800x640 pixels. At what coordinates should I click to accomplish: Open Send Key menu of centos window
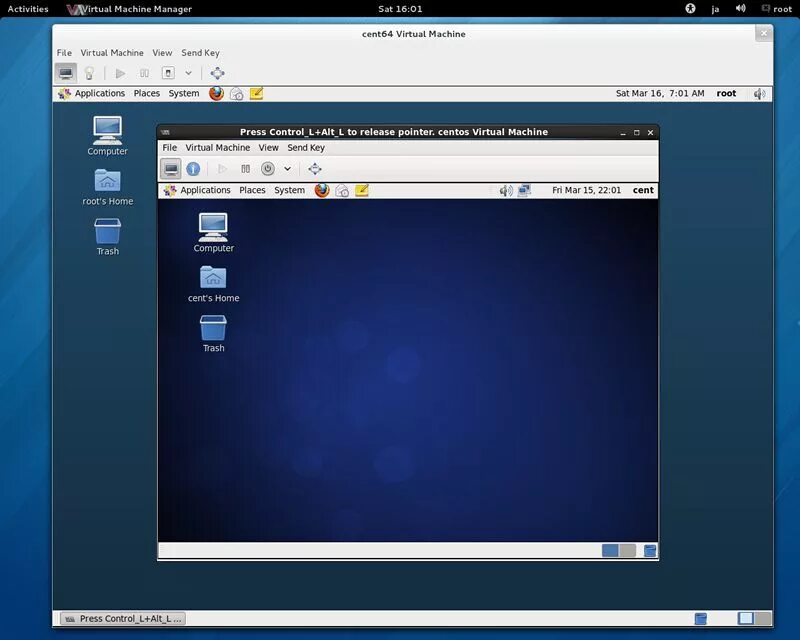tap(306, 147)
